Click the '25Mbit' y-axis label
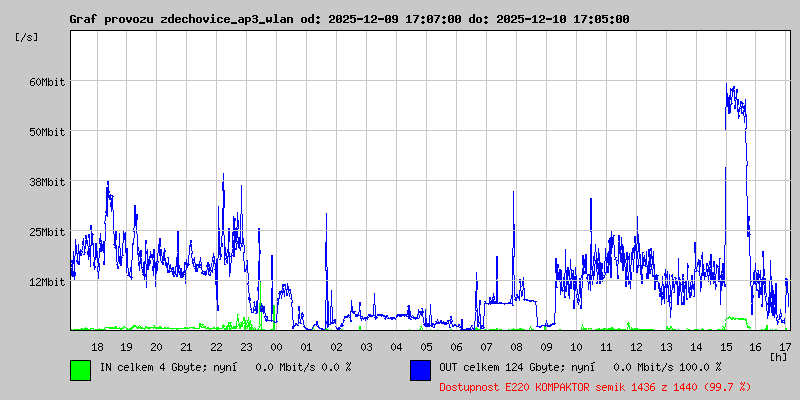The width and height of the screenshot is (800, 400). [x=47, y=232]
